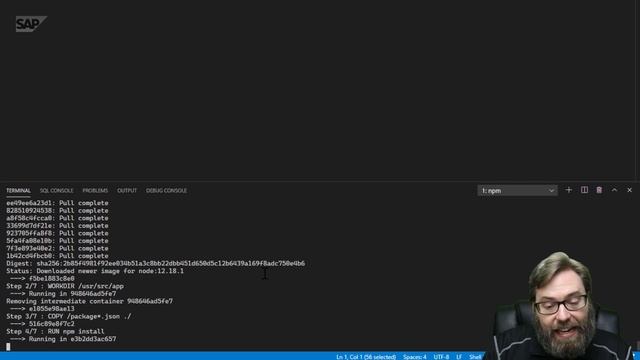Click 'Step 3/7 : COPY /package*.json ./' line

(x=69, y=316)
